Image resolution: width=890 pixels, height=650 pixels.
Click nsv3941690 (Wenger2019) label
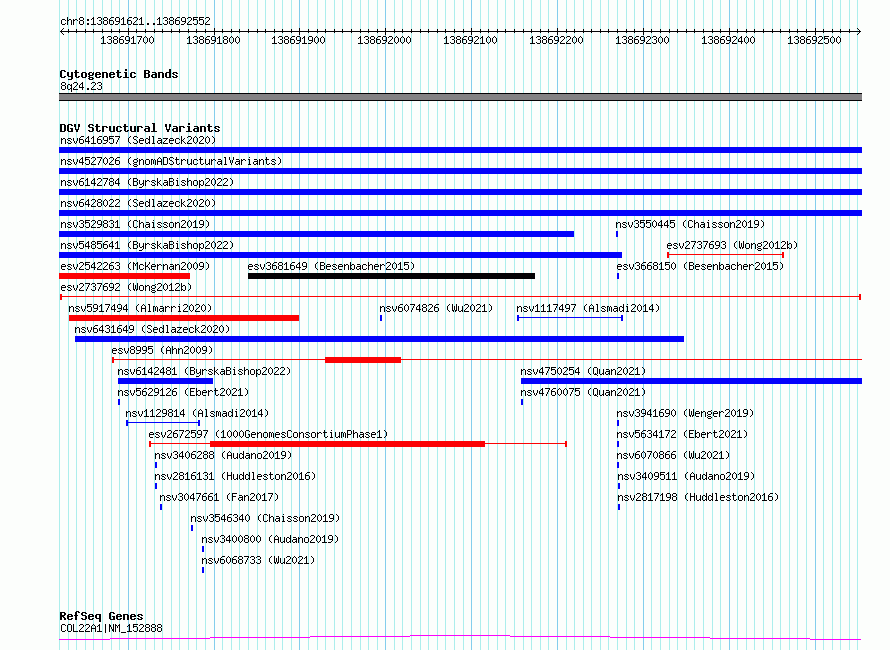(x=685, y=413)
